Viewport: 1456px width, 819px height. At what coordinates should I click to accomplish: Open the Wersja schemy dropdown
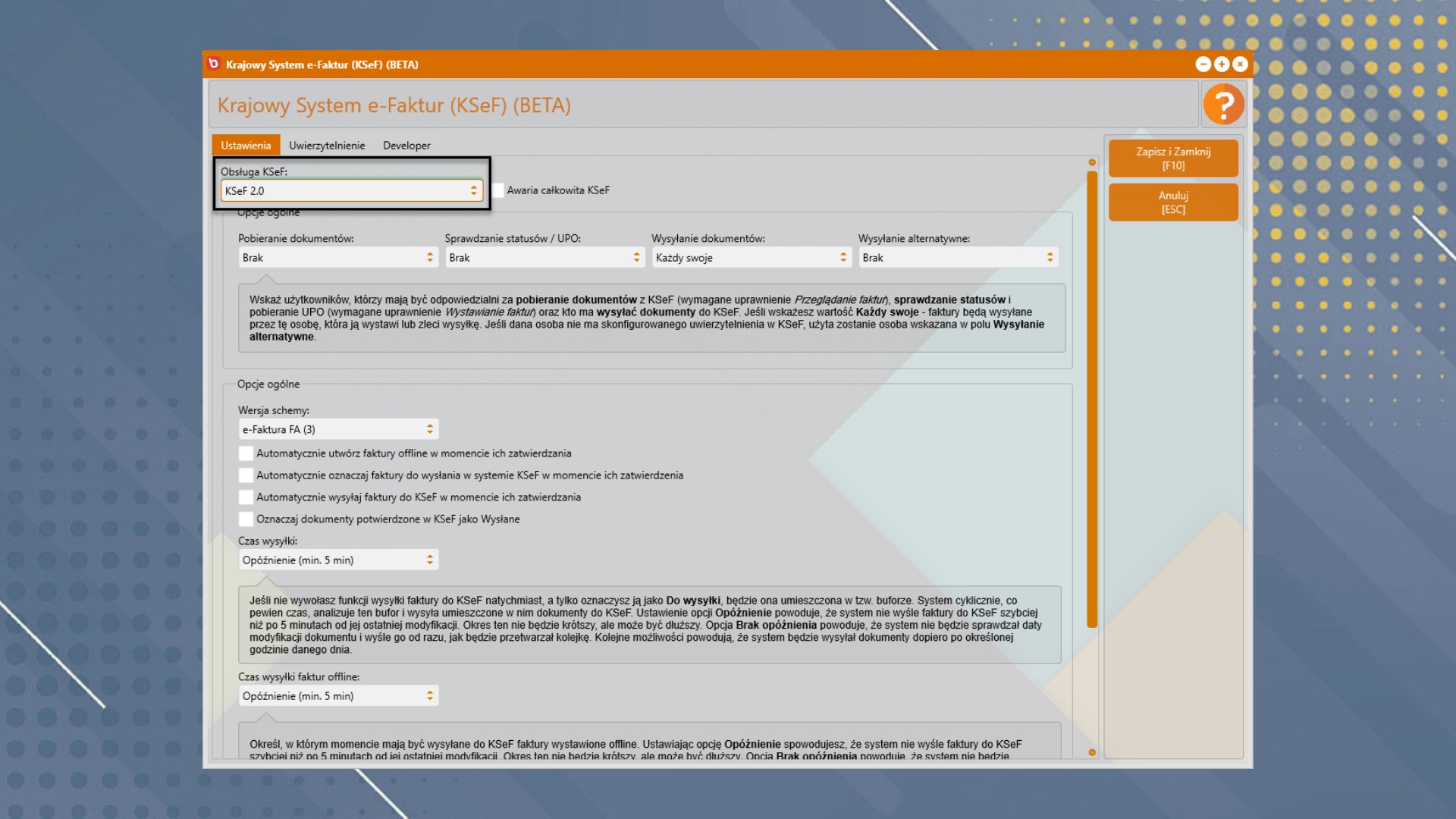(x=338, y=430)
